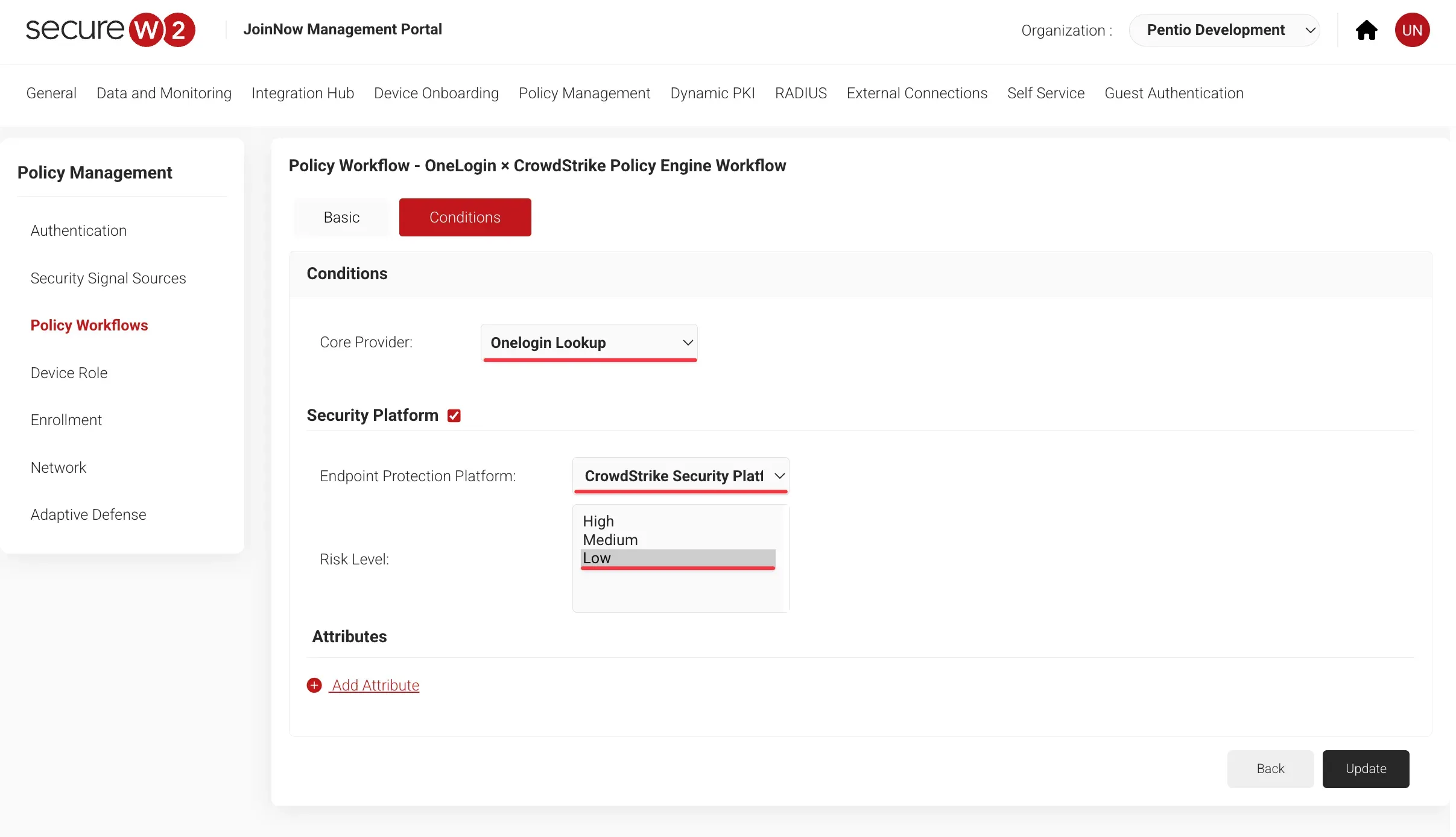The image size is (1456, 837).
Task: Select Medium risk level option
Action: point(610,540)
